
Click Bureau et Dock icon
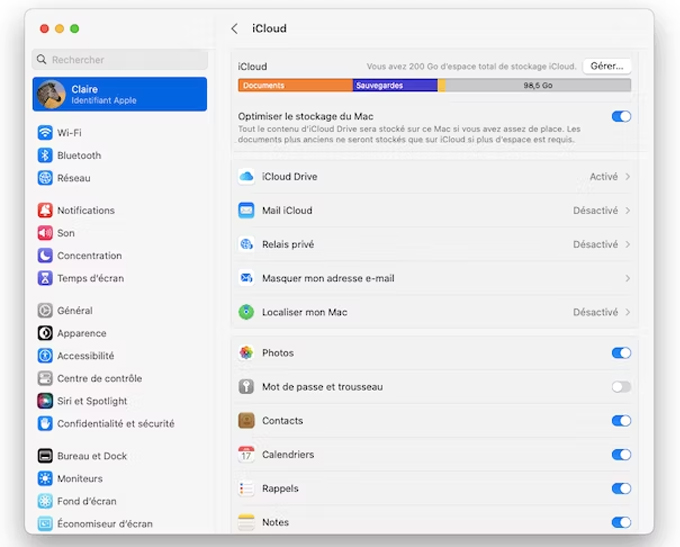(x=45, y=456)
